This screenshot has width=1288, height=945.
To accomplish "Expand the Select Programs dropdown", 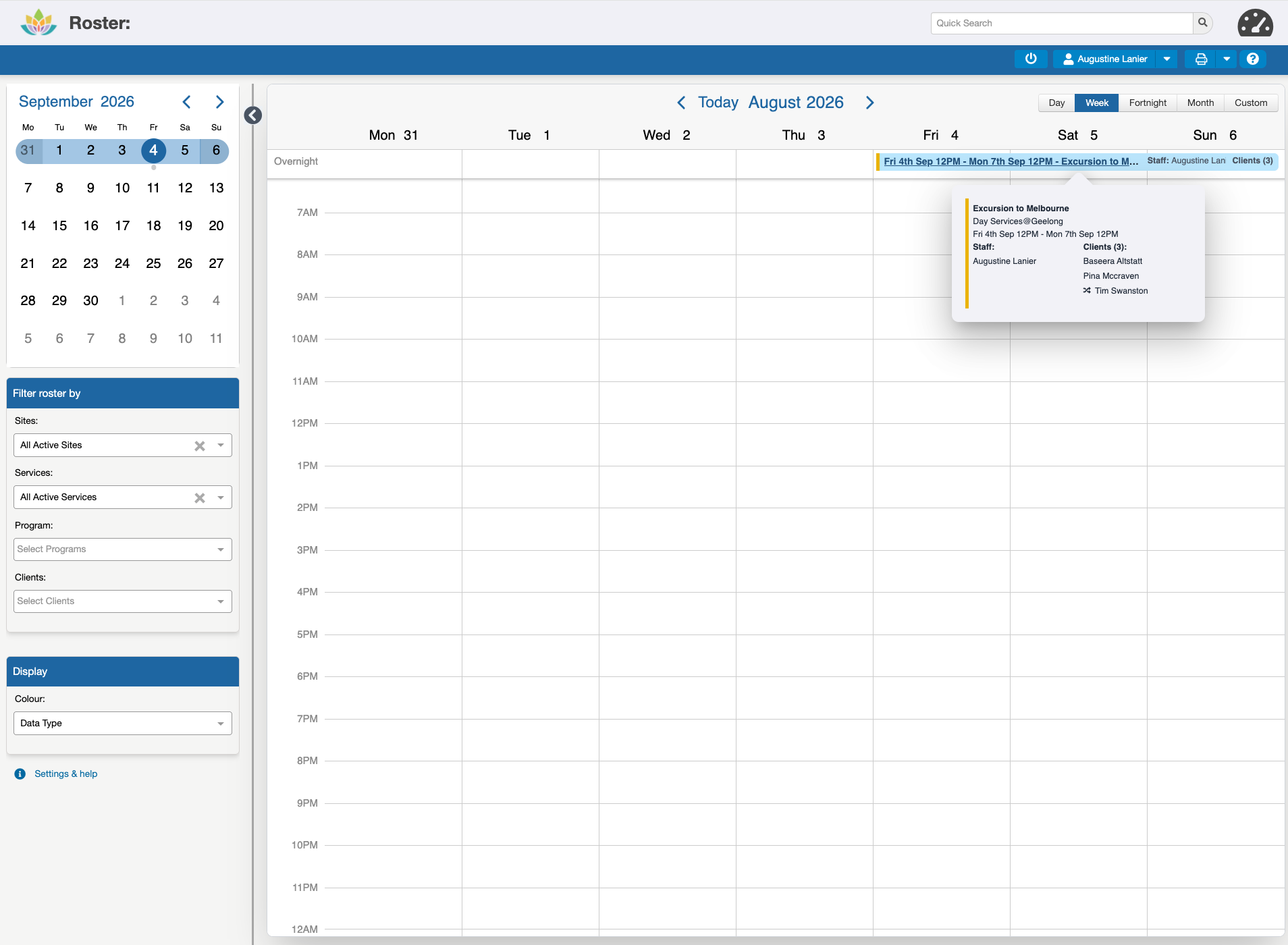I will (123, 549).
